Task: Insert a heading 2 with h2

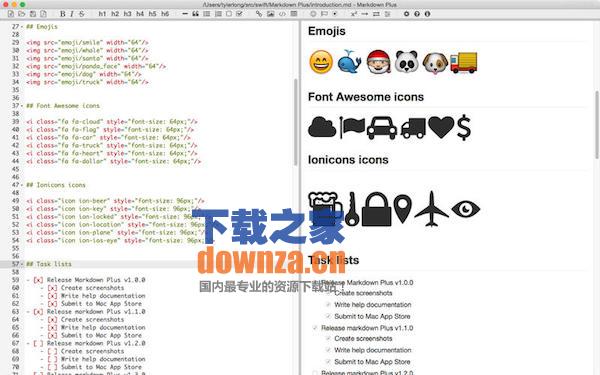Action: 115,14
